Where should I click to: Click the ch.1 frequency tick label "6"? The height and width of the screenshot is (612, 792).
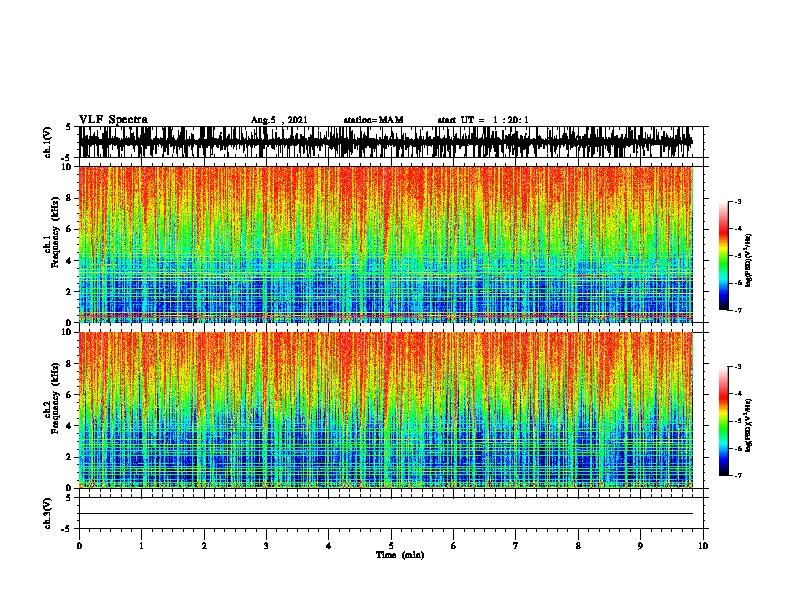click(69, 230)
